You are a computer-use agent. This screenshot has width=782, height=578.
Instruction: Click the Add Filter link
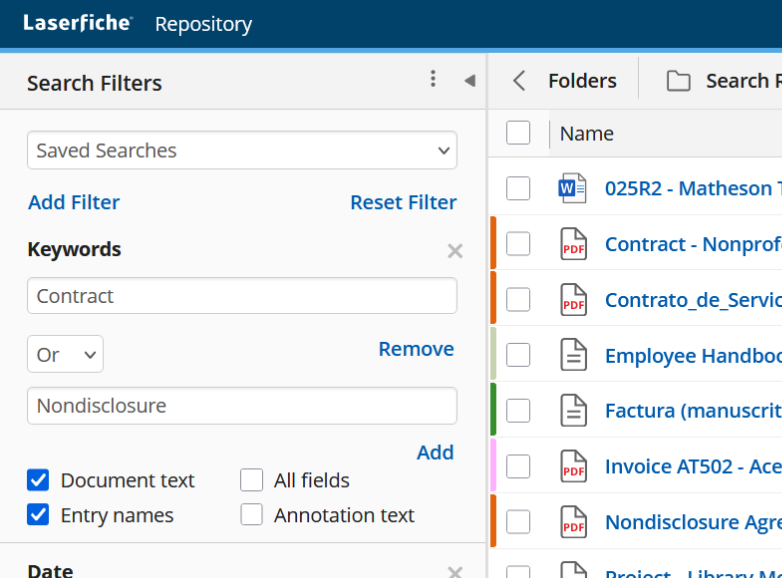click(x=74, y=202)
